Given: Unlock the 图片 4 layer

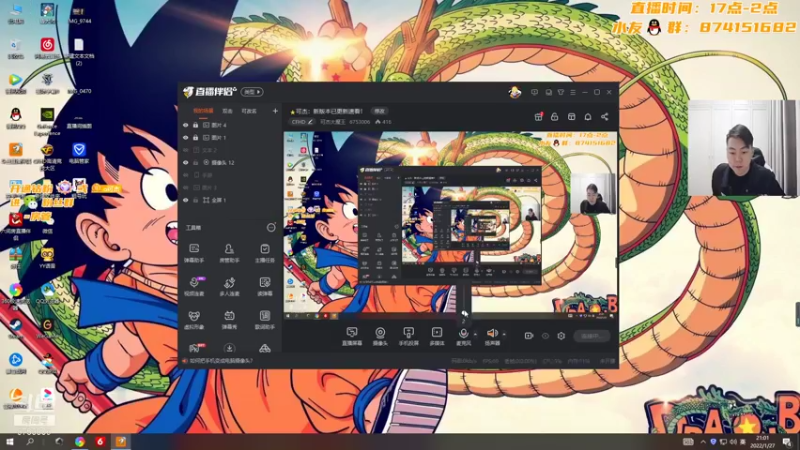Looking at the screenshot, I should 195,125.
